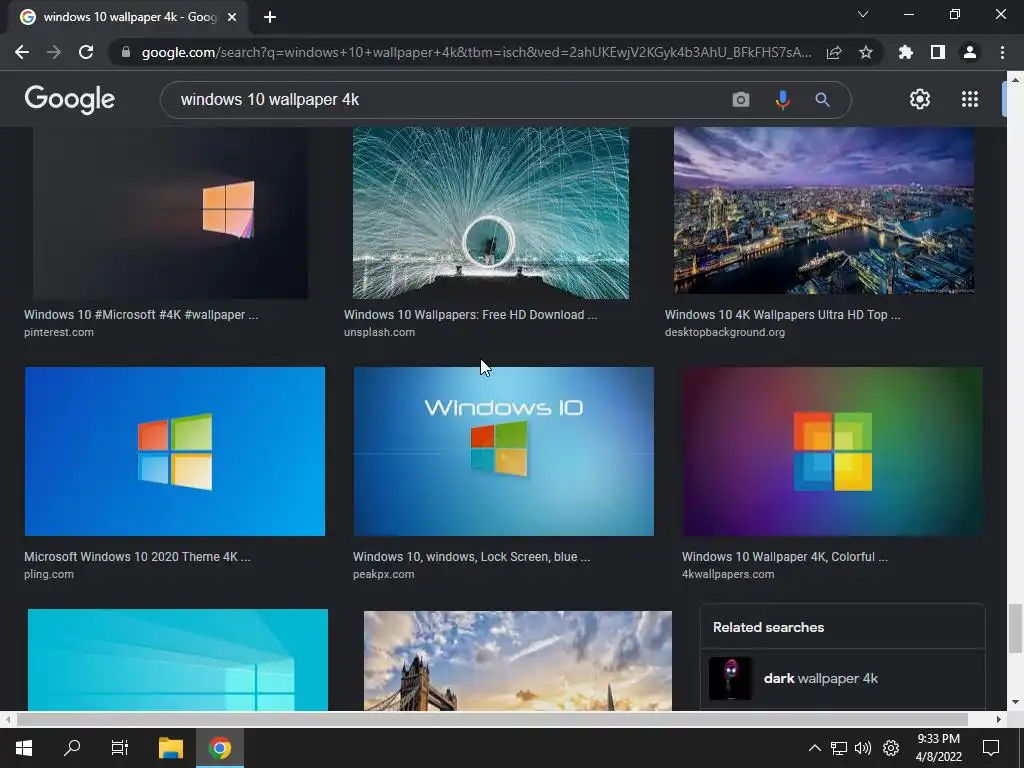Open the Chrome profile menu

point(970,52)
